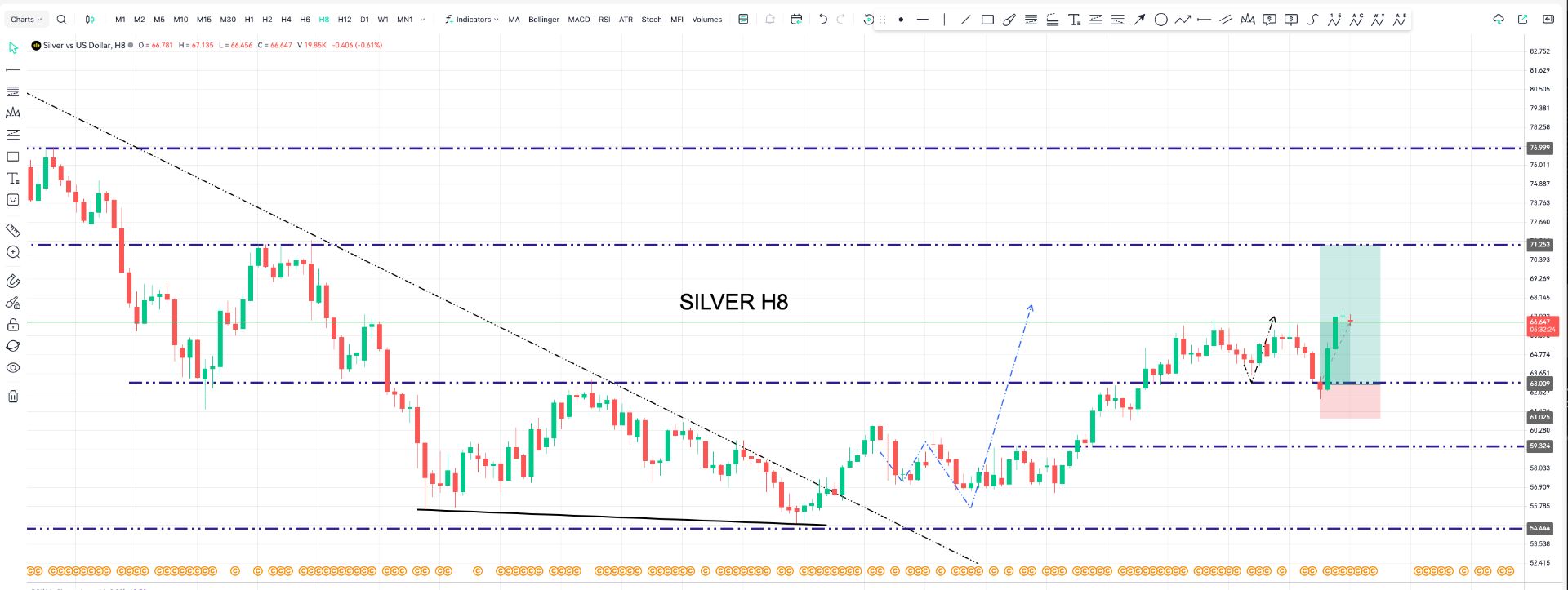Select the ruler measure tool
Image resolution: width=1568 pixels, height=590 pixels.
point(13,230)
